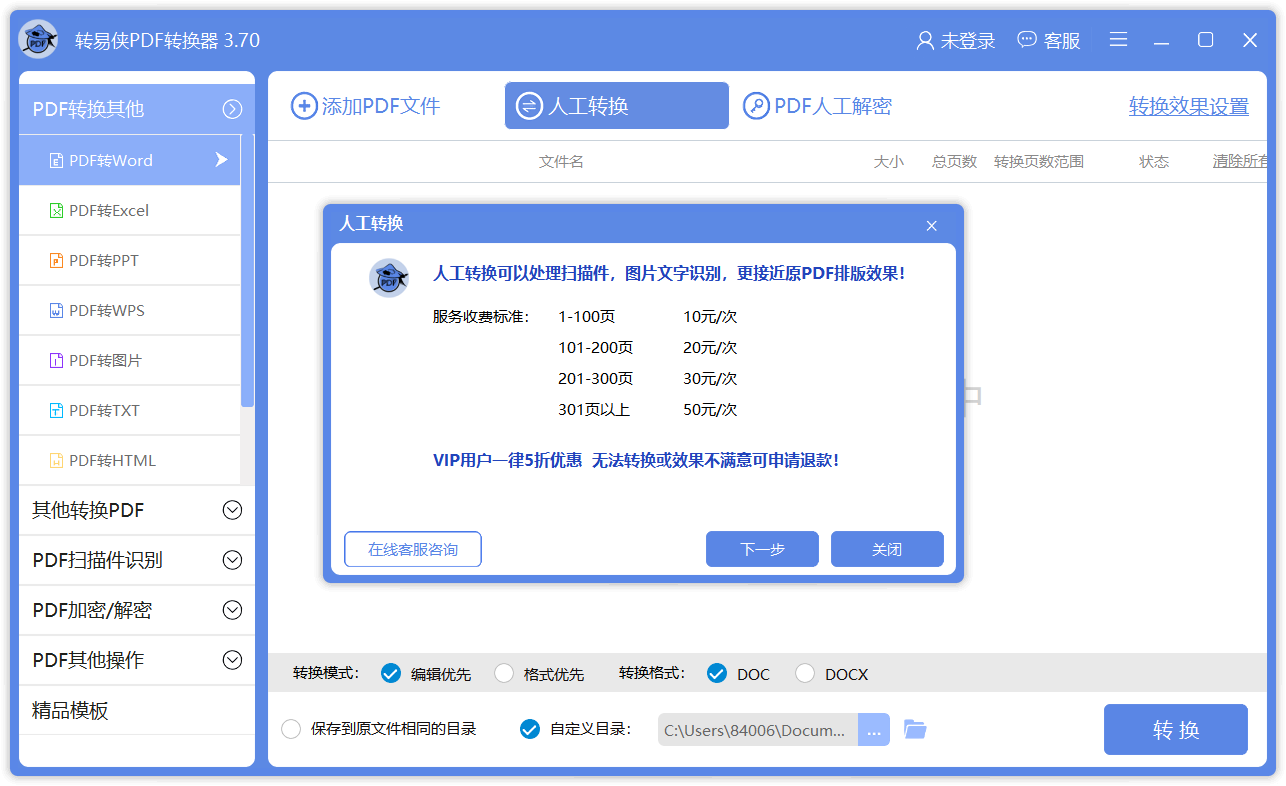The width and height of the screenshot is (1286, 786).
Task: Open 精品模板 in sidebar
Action: point(137,710)
